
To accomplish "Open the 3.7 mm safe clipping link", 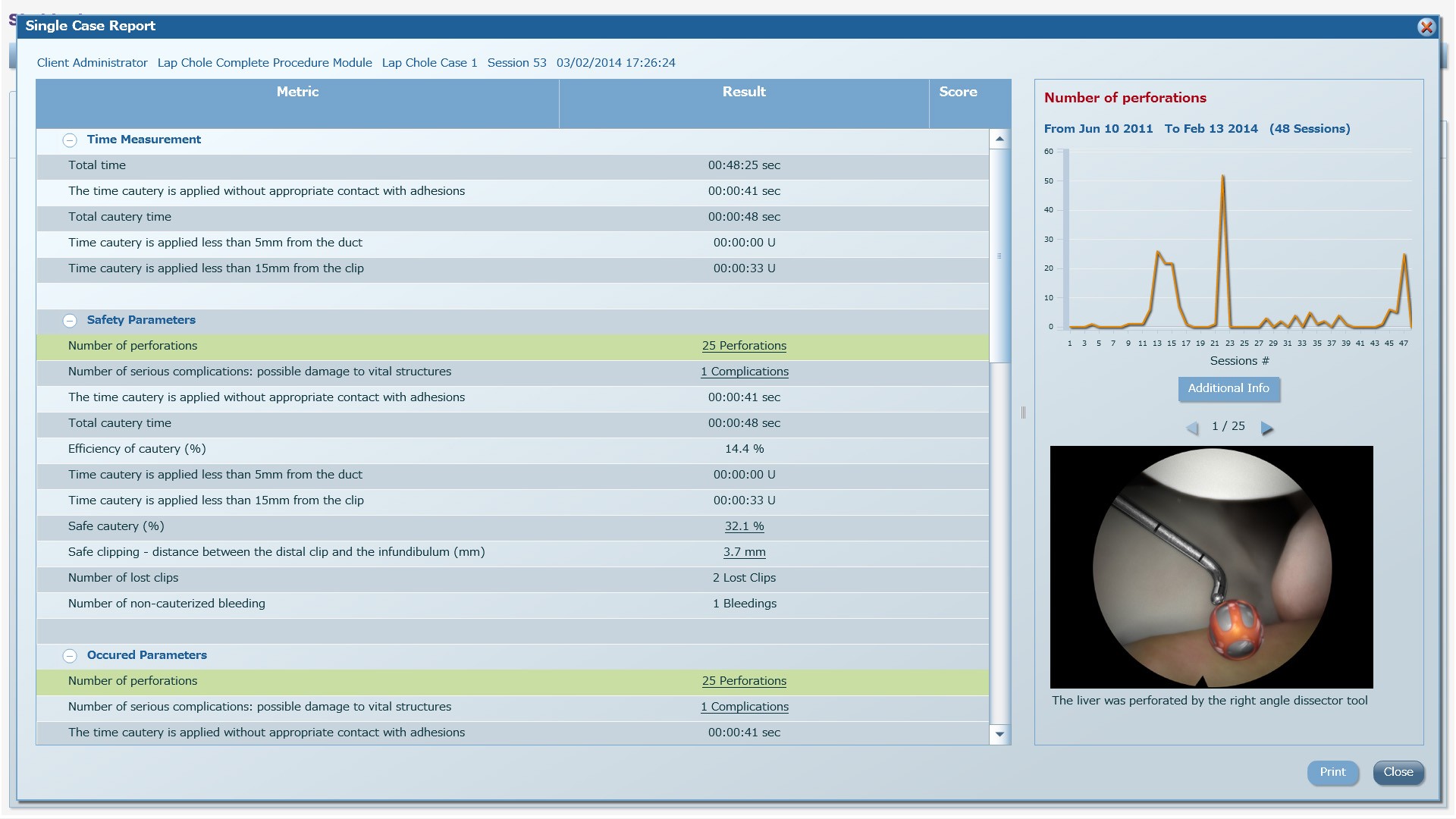I will click(x=744, y=552).
